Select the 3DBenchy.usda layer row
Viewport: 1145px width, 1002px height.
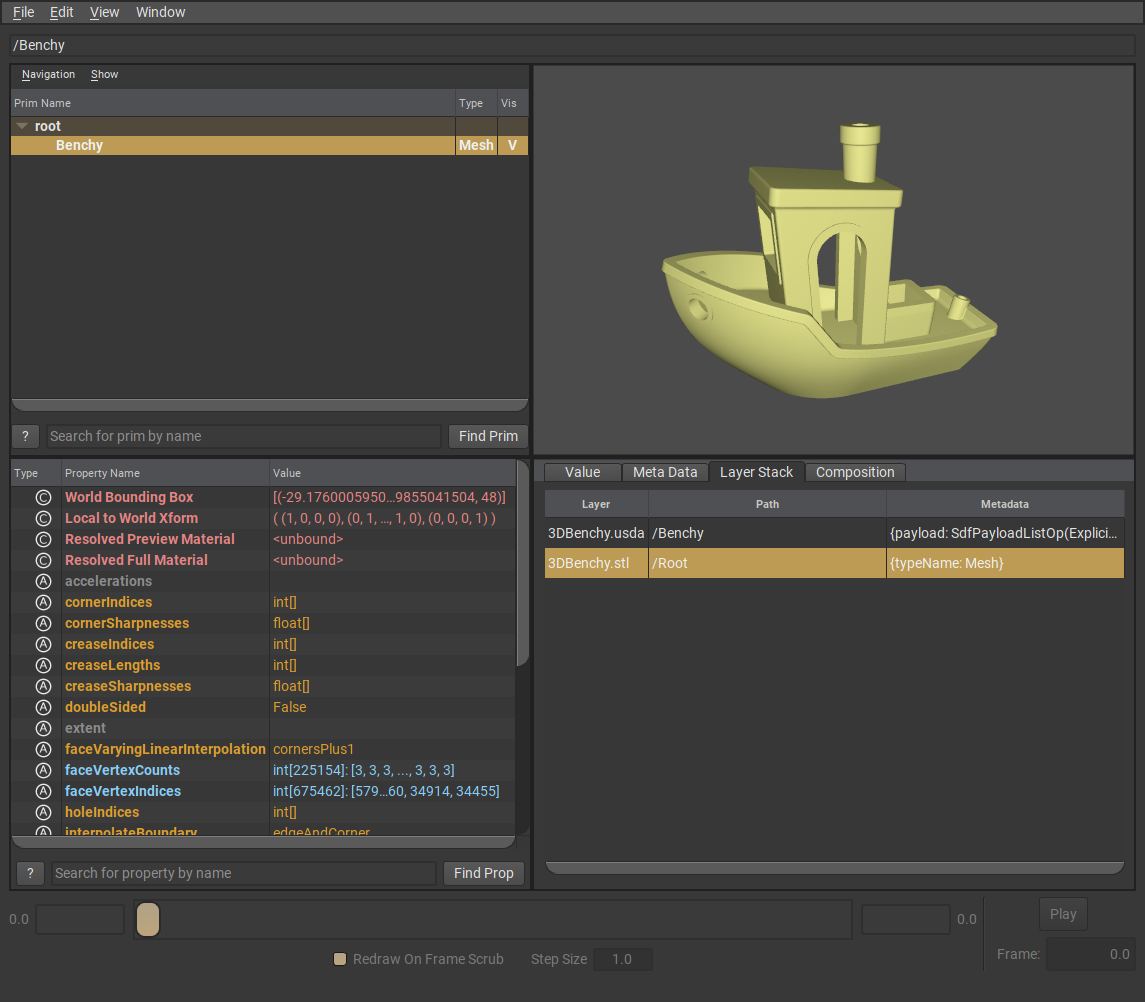point(834,534)
